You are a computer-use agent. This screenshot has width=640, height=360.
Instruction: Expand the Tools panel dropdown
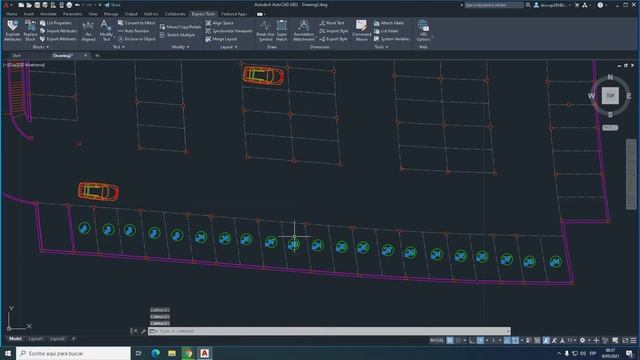point(381,47)
